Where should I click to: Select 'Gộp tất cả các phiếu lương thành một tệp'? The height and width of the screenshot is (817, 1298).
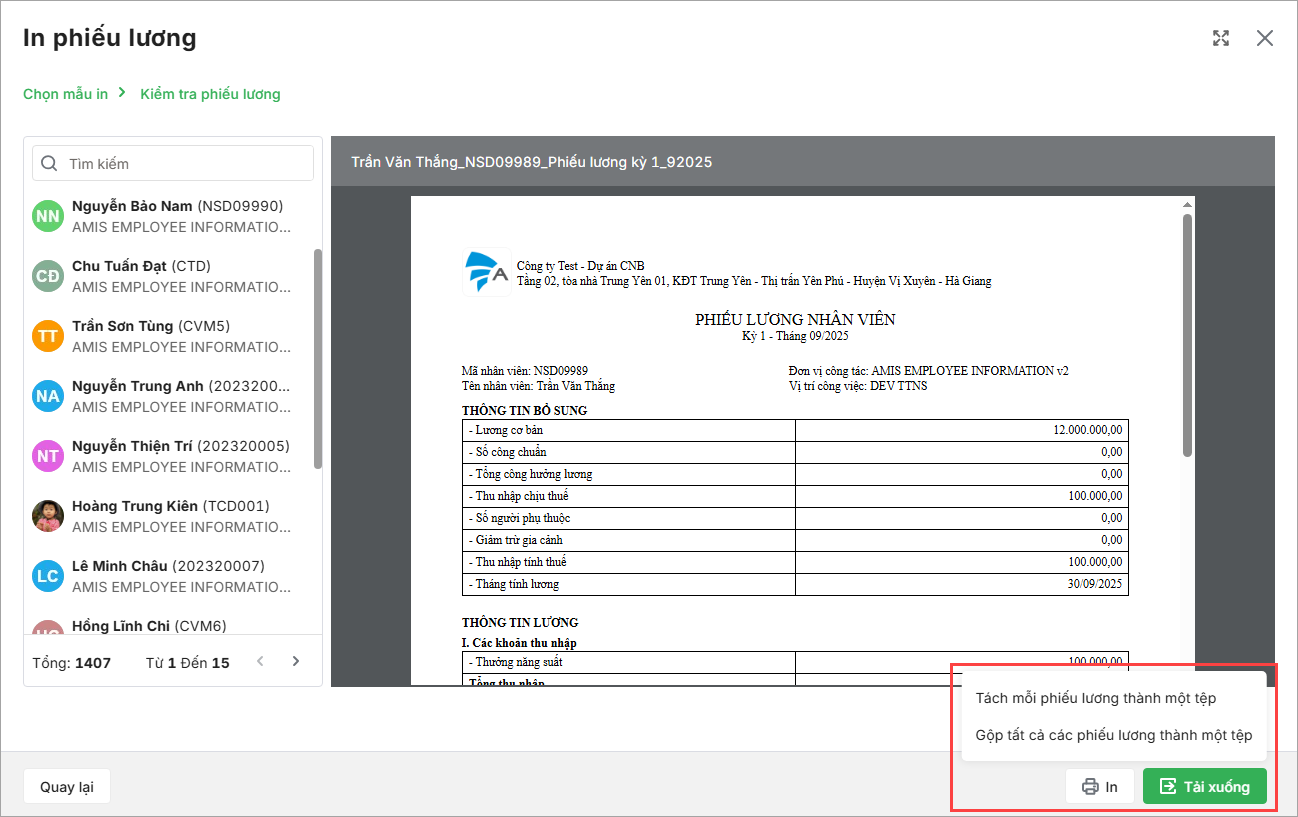click(x=1113, y=735)
